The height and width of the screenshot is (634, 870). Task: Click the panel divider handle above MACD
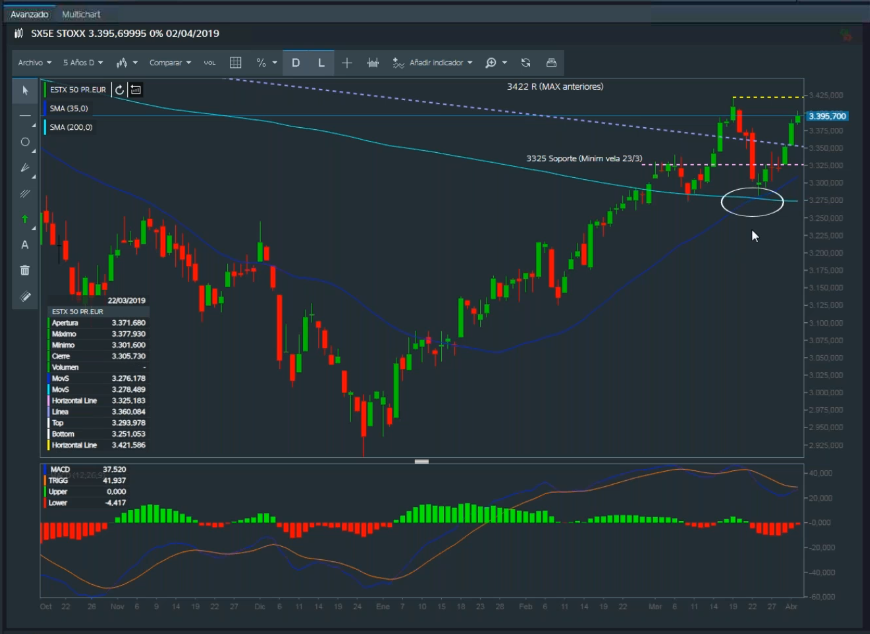421,461
